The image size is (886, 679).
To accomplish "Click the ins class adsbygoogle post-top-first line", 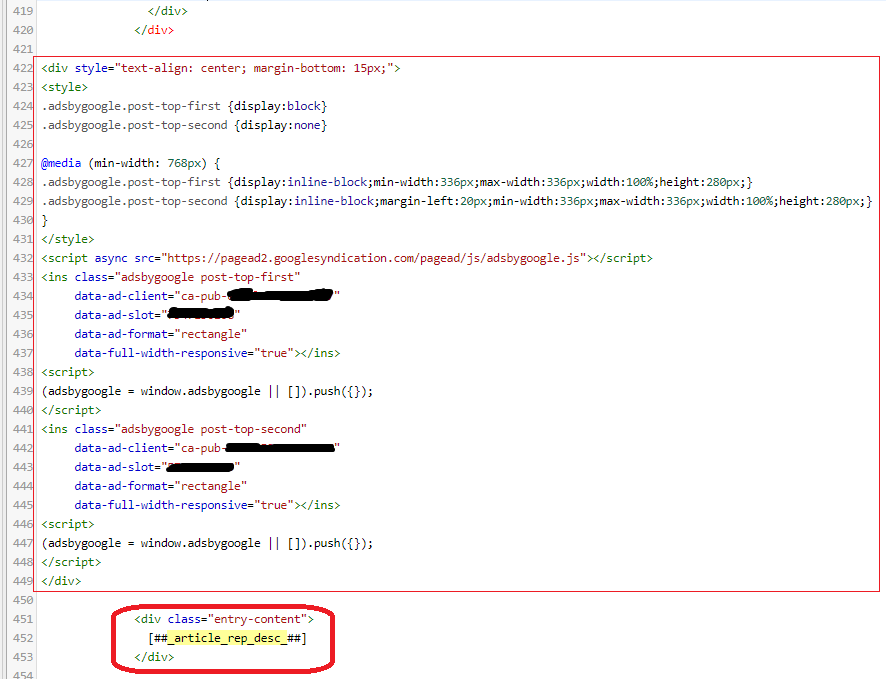I will point(171,277).
